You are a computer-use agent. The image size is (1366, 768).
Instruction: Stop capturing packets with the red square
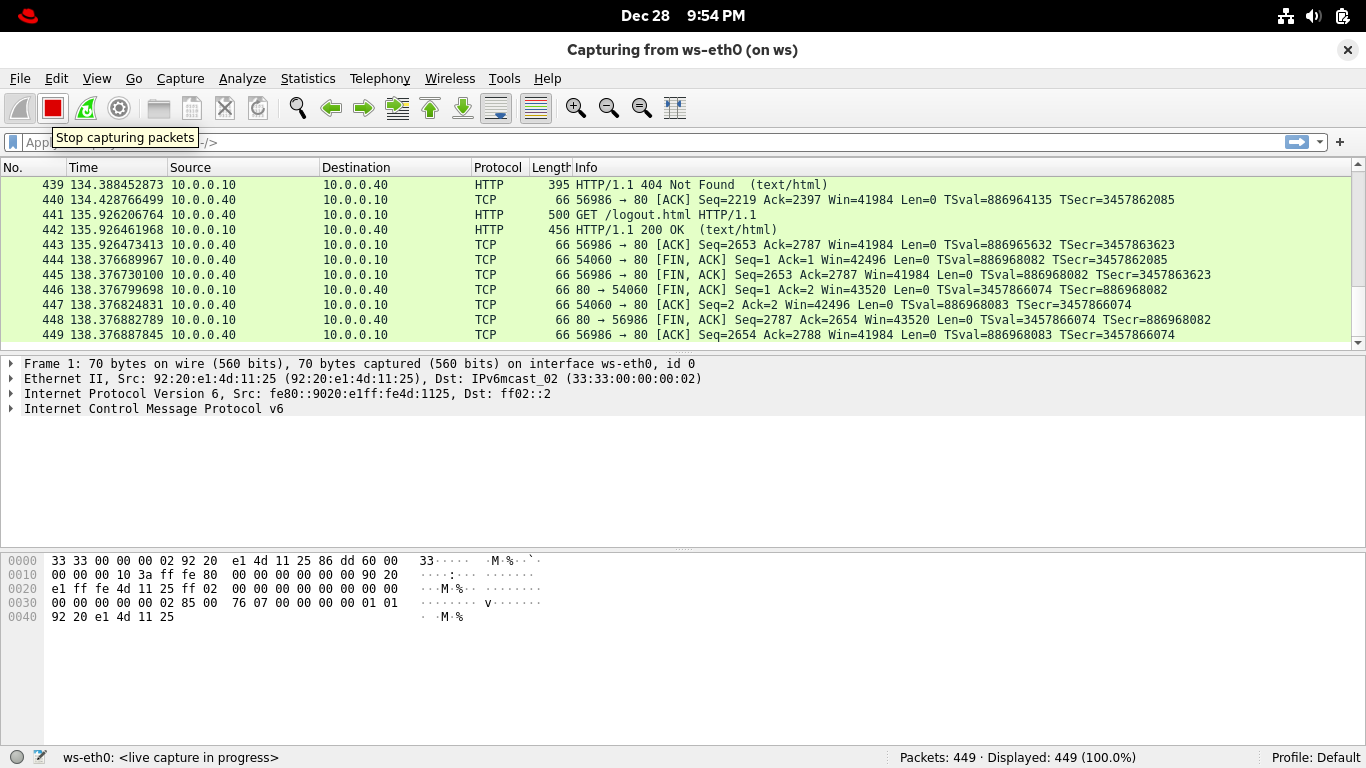click(53, 108)
